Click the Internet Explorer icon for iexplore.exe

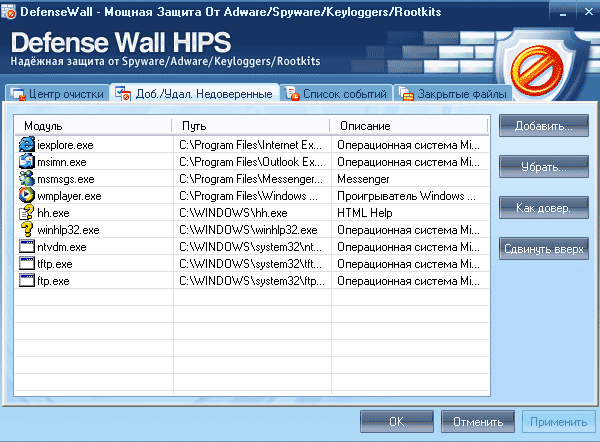coord(26,145)
